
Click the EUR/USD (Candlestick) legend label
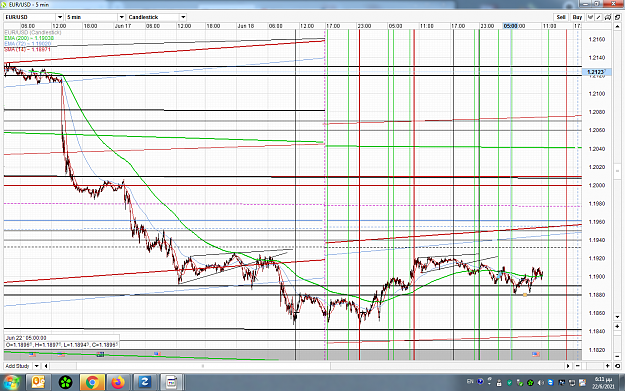click(x=33, y=32)
